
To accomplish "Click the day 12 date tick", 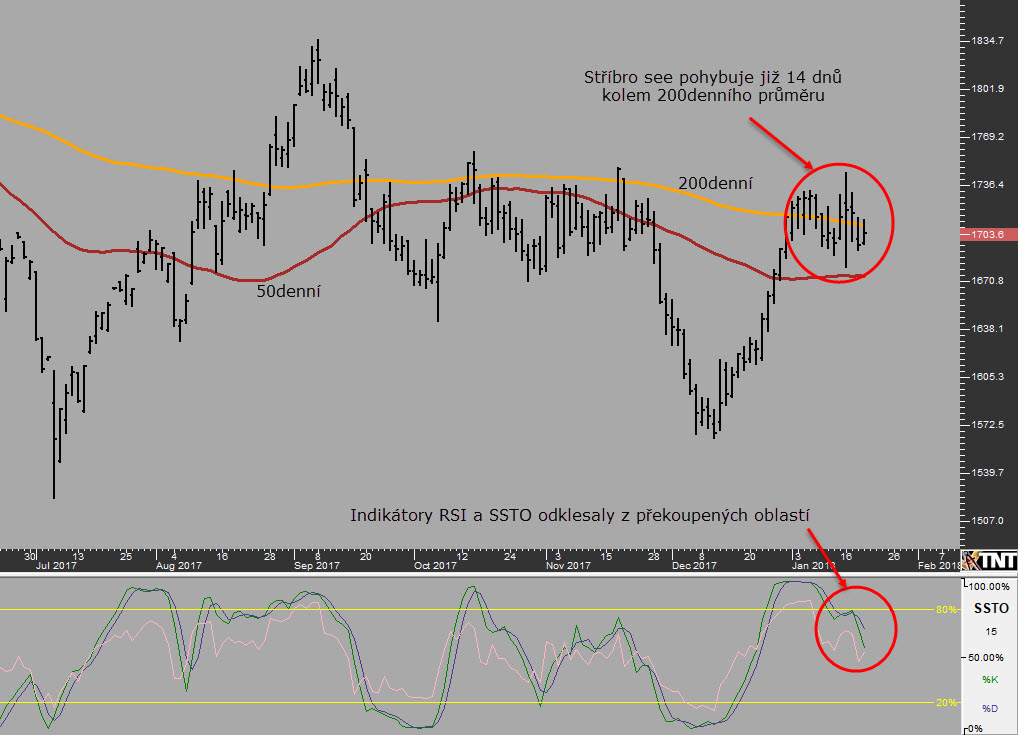I will 462,556.
